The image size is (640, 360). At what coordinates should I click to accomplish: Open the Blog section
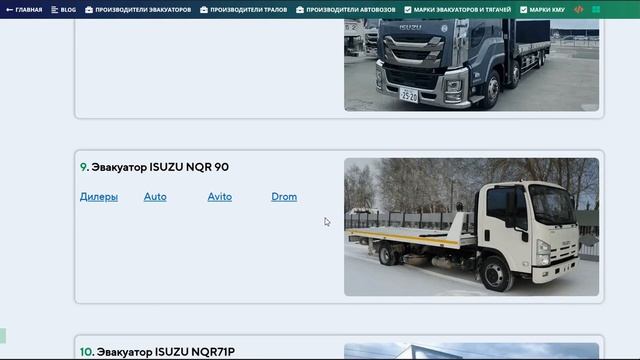(x=64, y=10)
